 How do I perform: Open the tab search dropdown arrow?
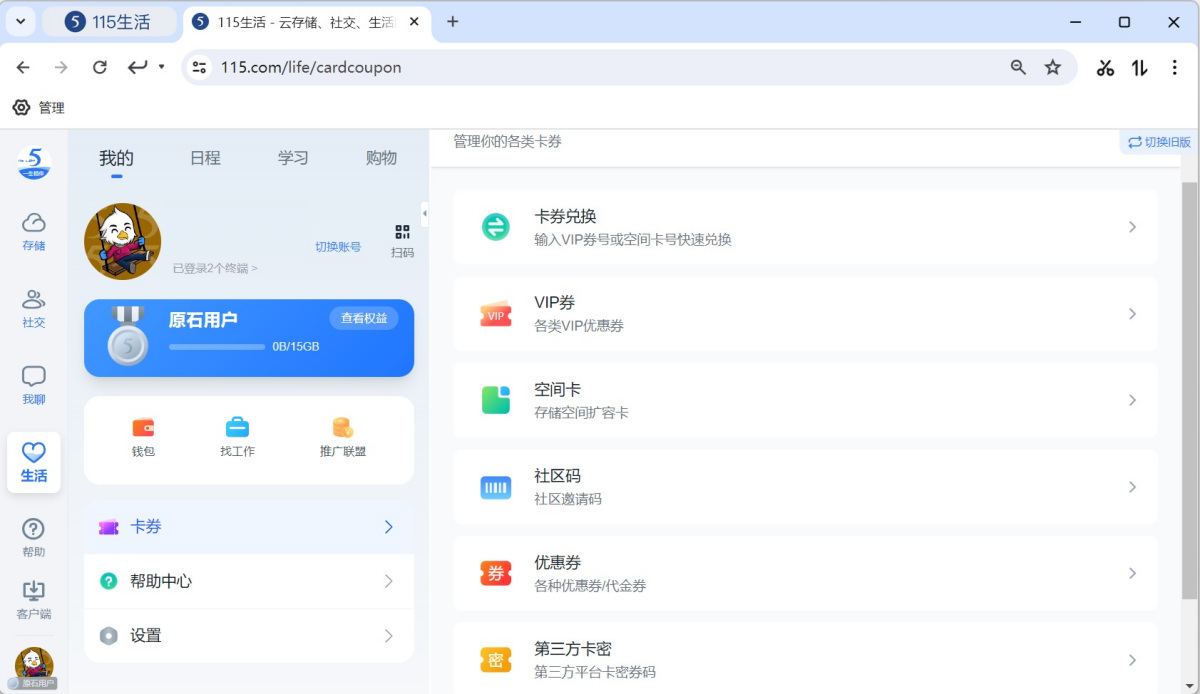(x=20, y=21)
